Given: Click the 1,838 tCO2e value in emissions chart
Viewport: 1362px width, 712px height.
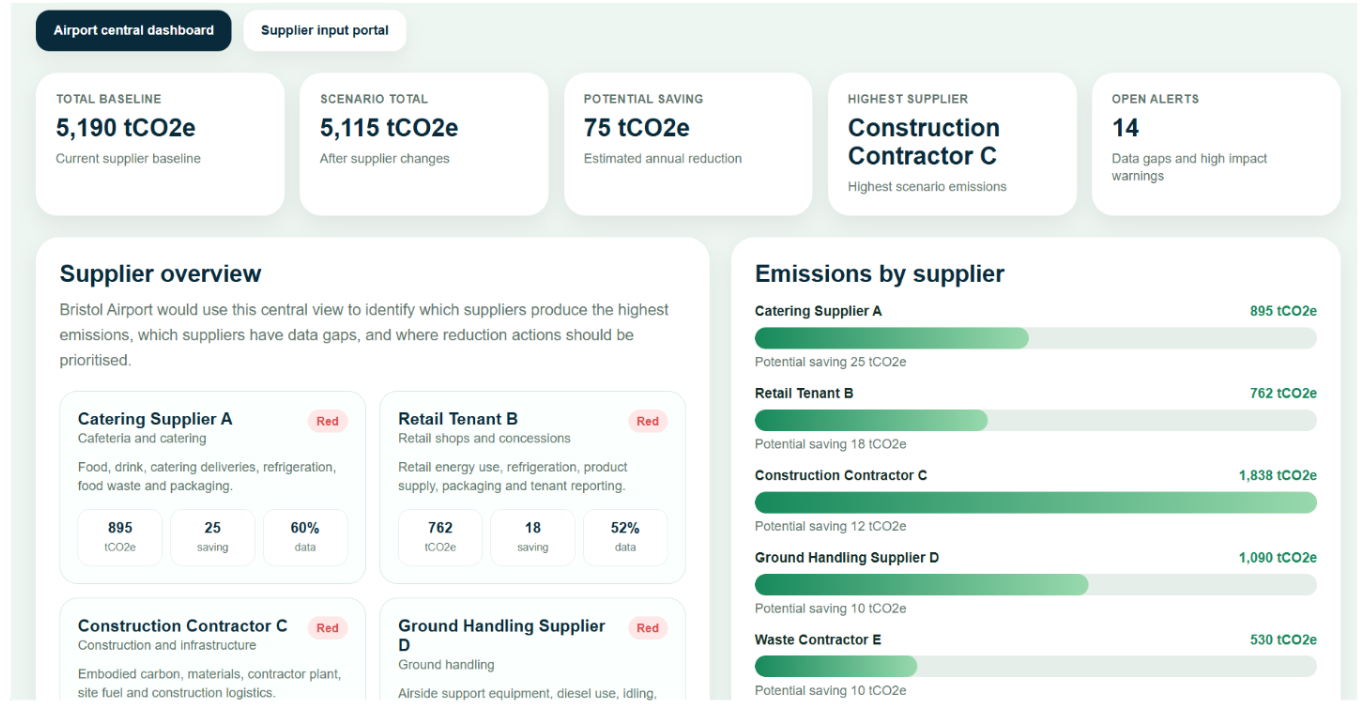Looking at the screenshot, I should (x=1278, y=475).
